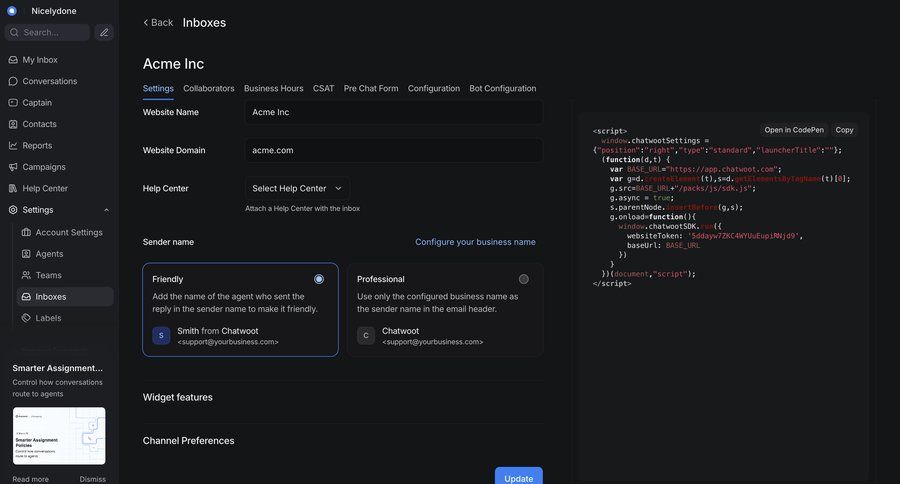Click the Conversations chat bubble icon
The width and height of the screenshot is (900, 484).
pyautogui.click(x=13, y=81)
